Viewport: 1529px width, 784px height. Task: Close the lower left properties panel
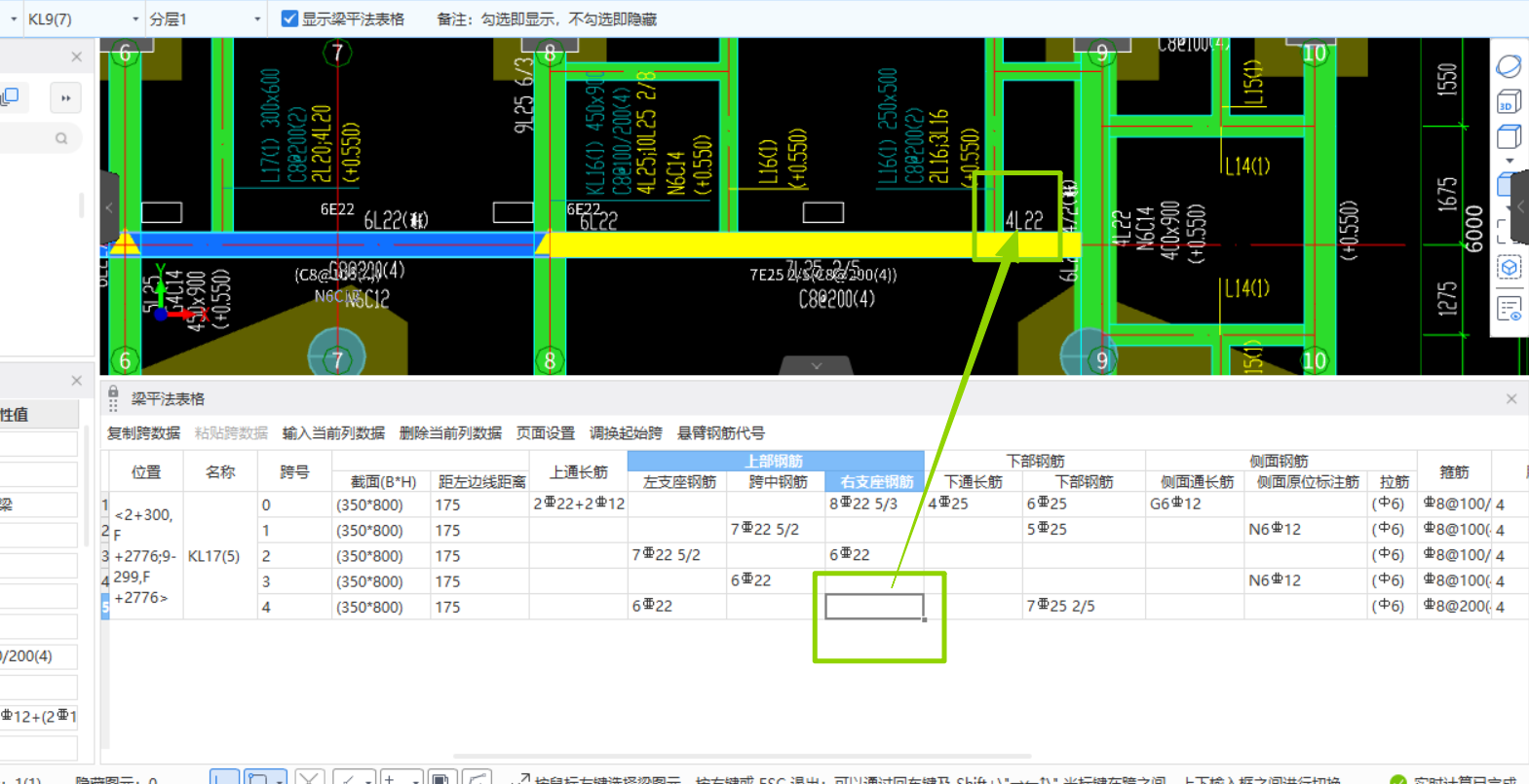click(x=76, y=380)
